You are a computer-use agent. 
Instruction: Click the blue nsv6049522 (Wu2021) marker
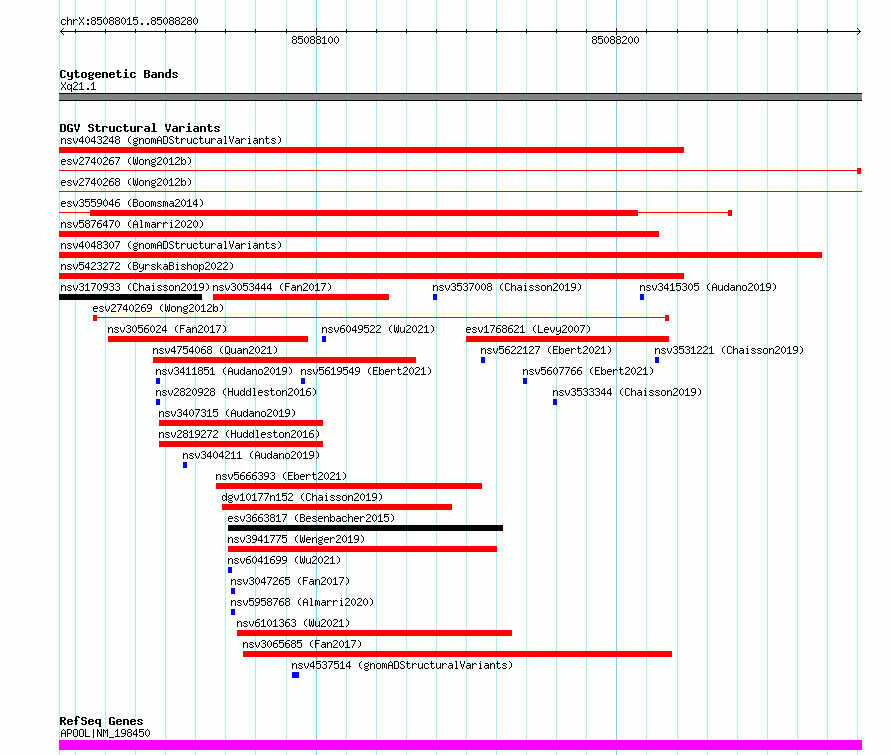click(324, 339)
